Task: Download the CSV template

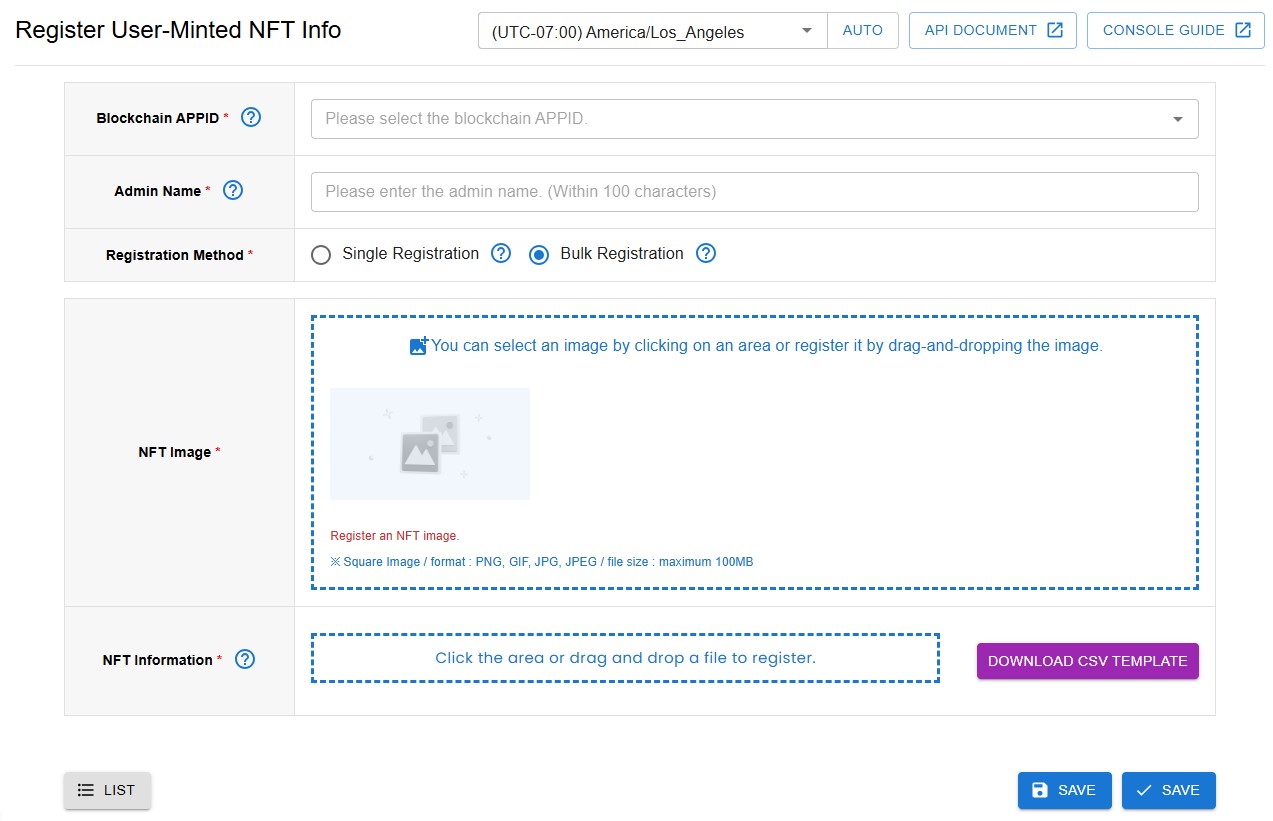Action: coord(1087,661)
